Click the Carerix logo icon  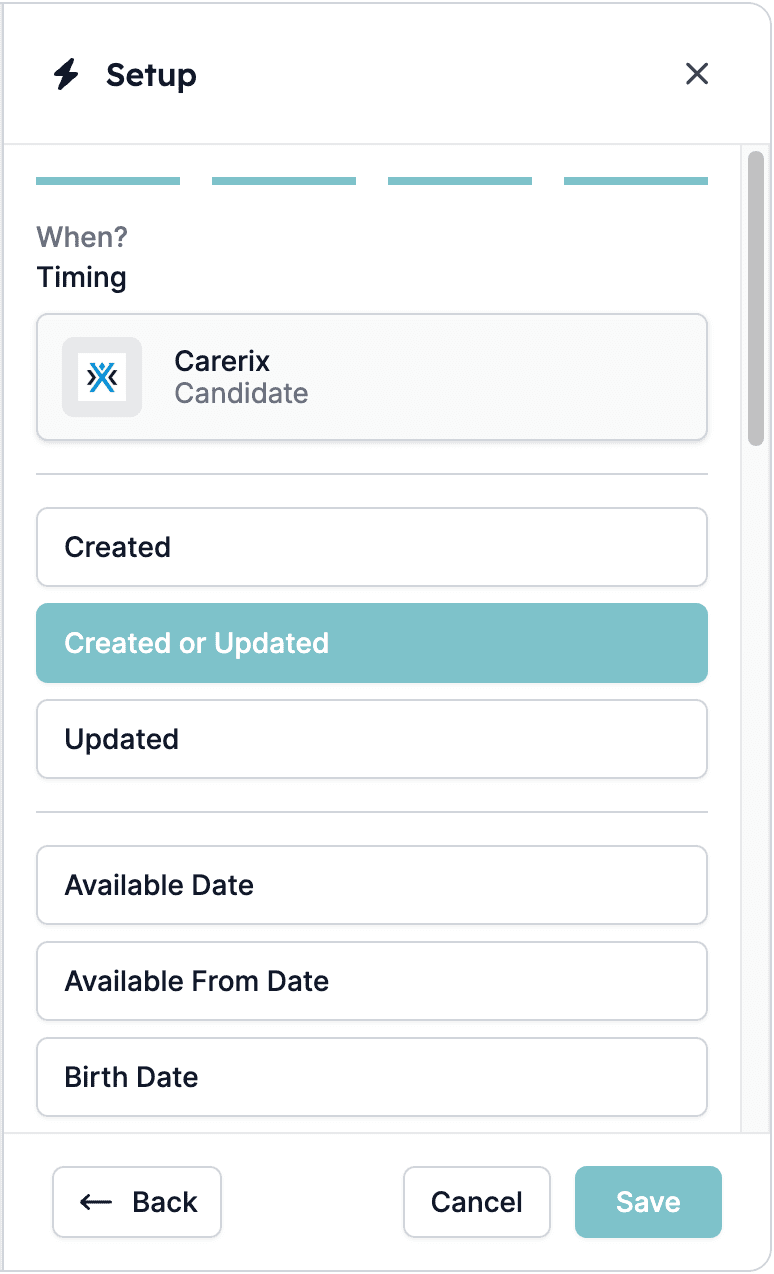[102, 377]
